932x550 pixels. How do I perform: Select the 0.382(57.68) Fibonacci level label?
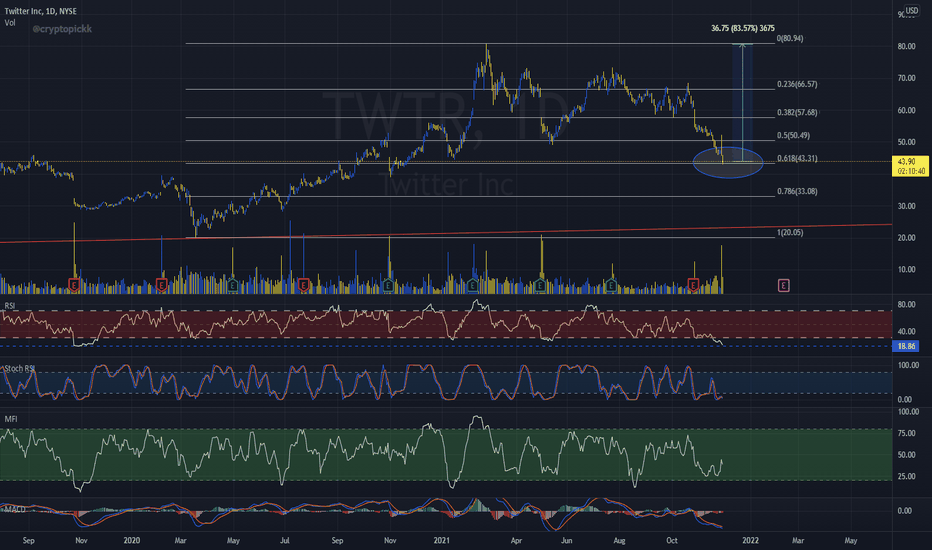pos(797,112)
